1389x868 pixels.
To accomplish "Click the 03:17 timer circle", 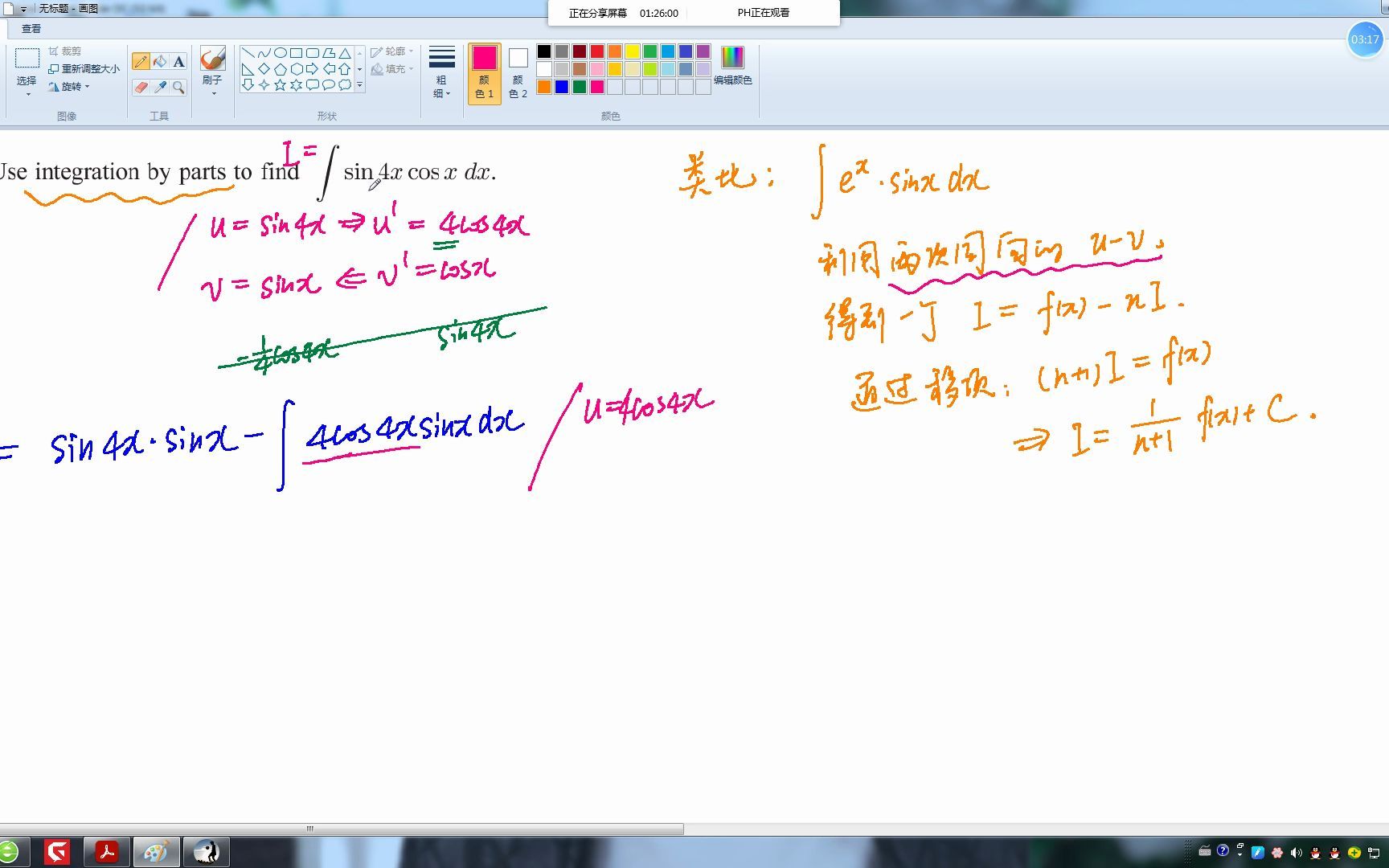I will 1365,39.
